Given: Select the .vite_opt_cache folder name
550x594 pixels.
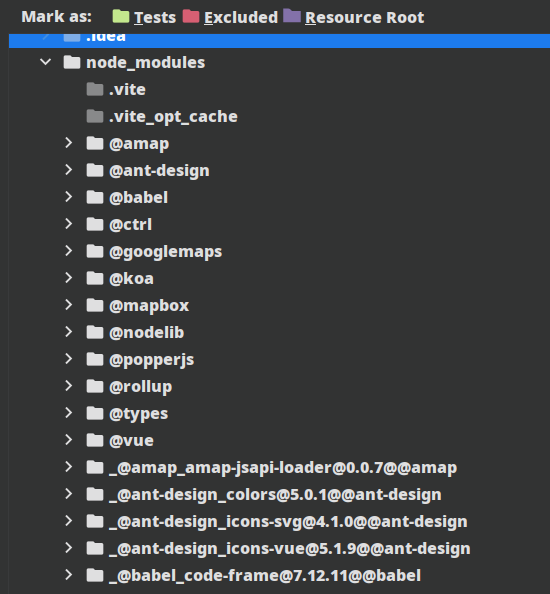Looking at the screenshot, I should (173, 117).
